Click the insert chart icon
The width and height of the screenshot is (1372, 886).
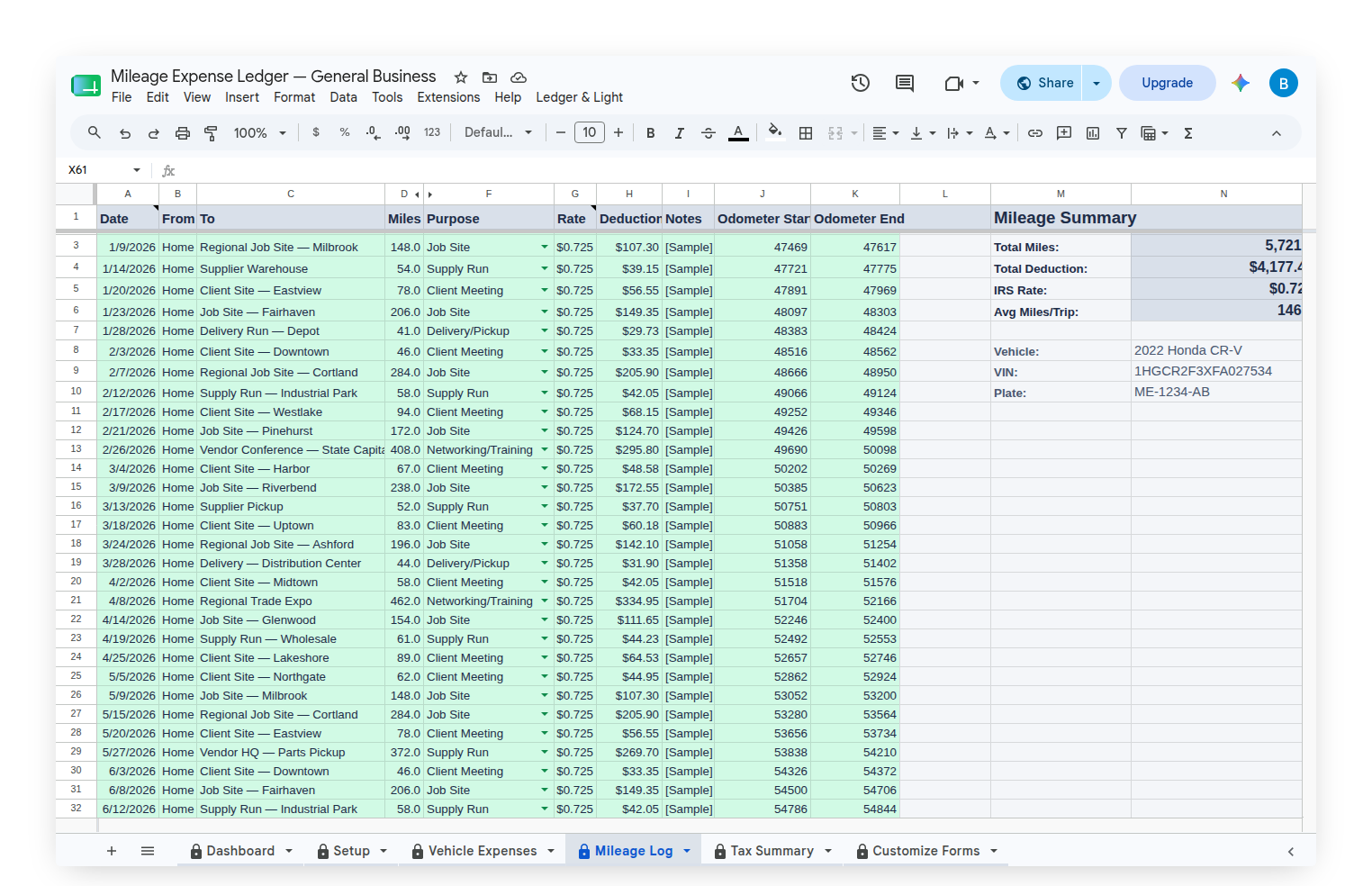pos(1093,133)
